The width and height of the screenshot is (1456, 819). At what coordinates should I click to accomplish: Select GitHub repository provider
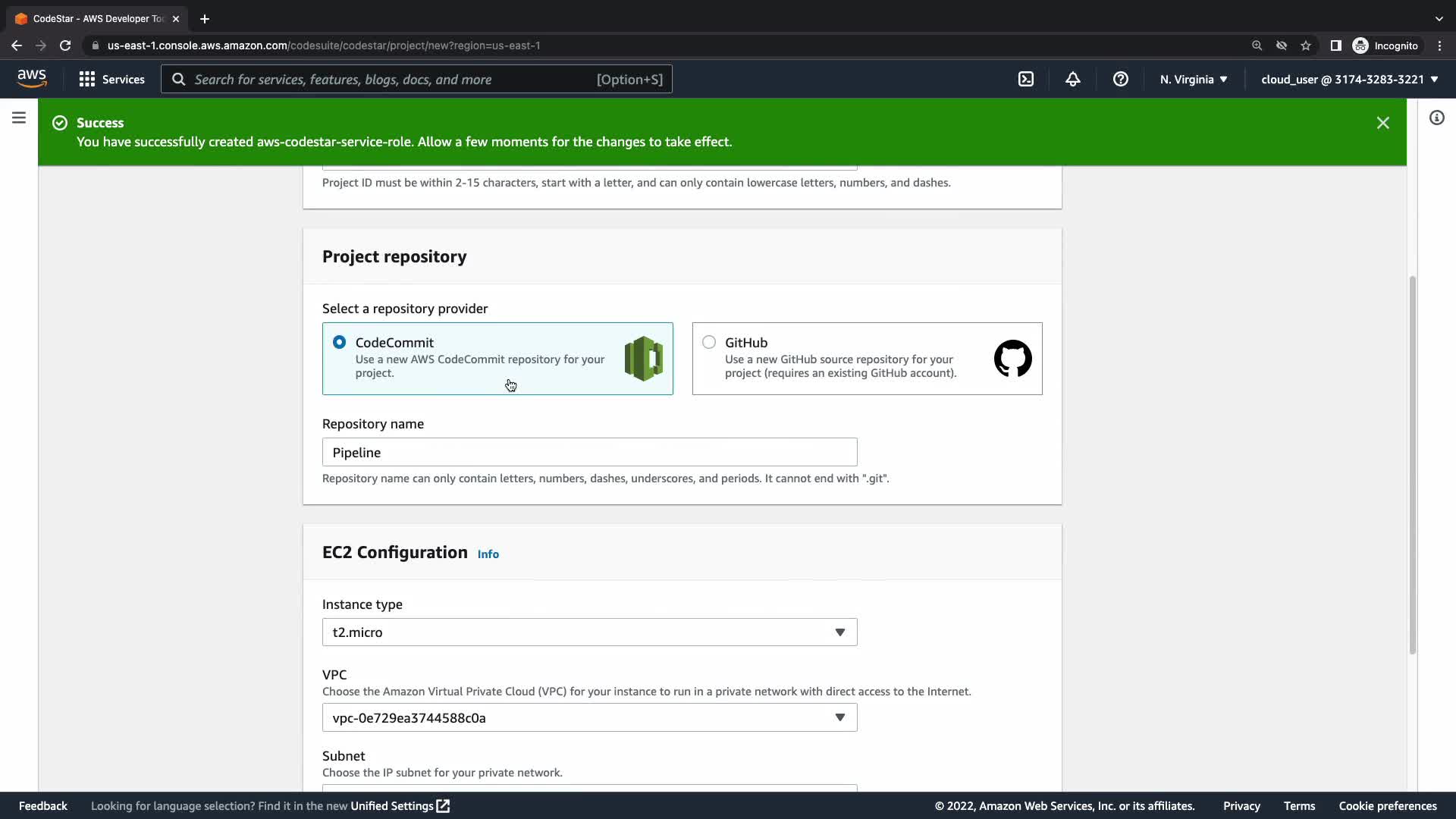pos(709,343)
